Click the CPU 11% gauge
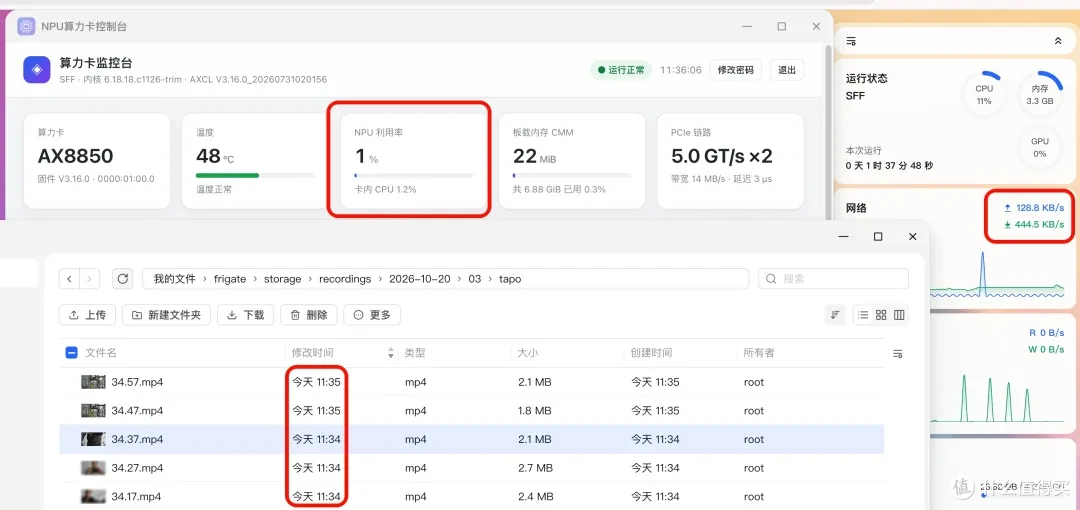 click(984, 94)
